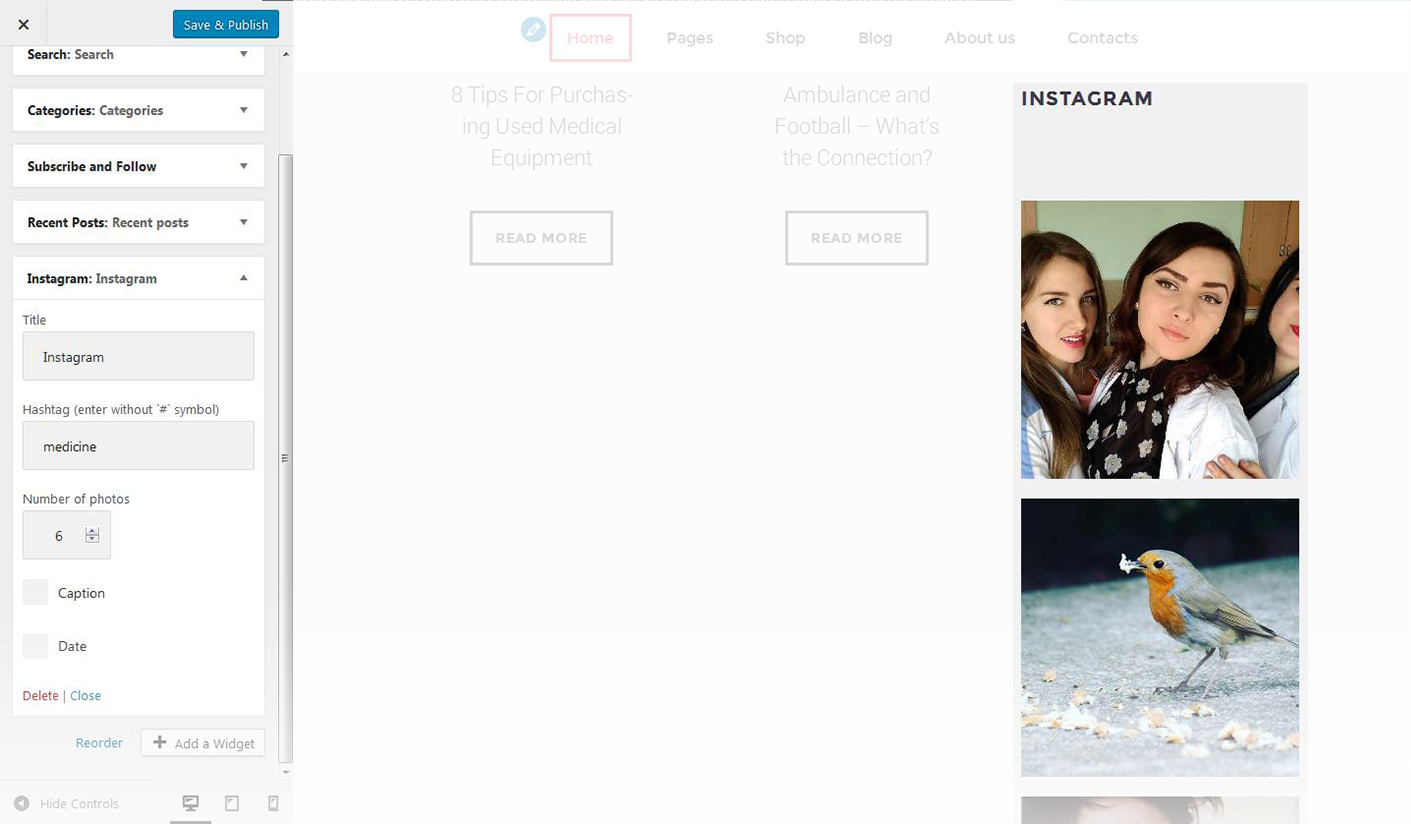Viewport: 1411px width, 824px height.
Task: Switch to mobile preview device icon
Action: coord(273,803)
